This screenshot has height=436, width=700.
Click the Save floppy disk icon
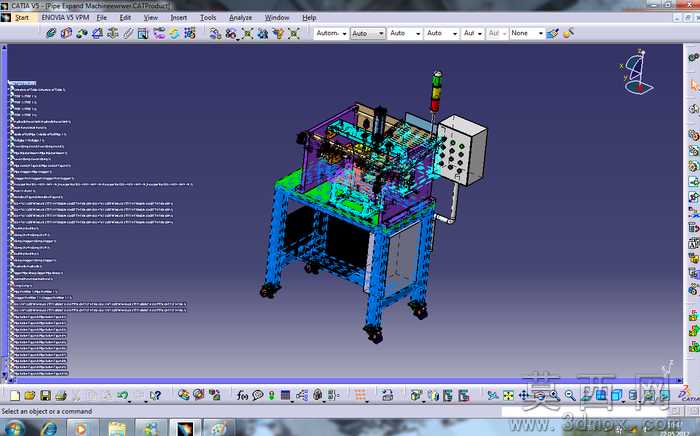(45, 395)
